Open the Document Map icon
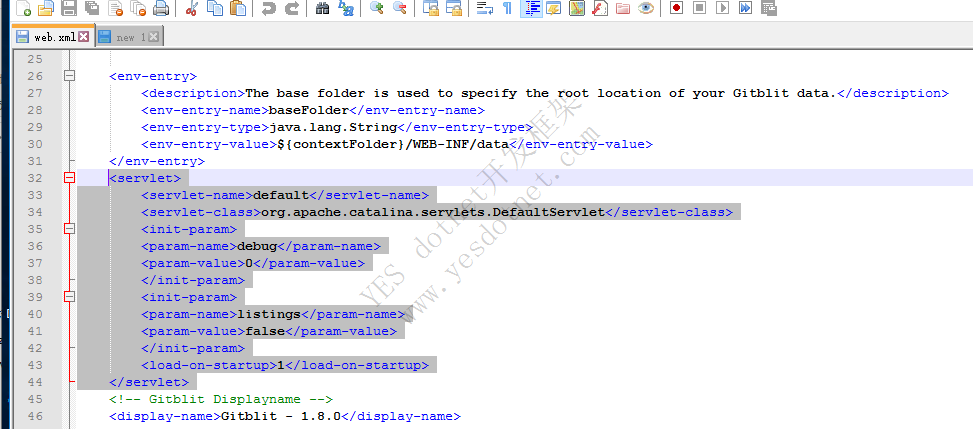The width and height of the screenshot is (973, 429). point(577,8)
